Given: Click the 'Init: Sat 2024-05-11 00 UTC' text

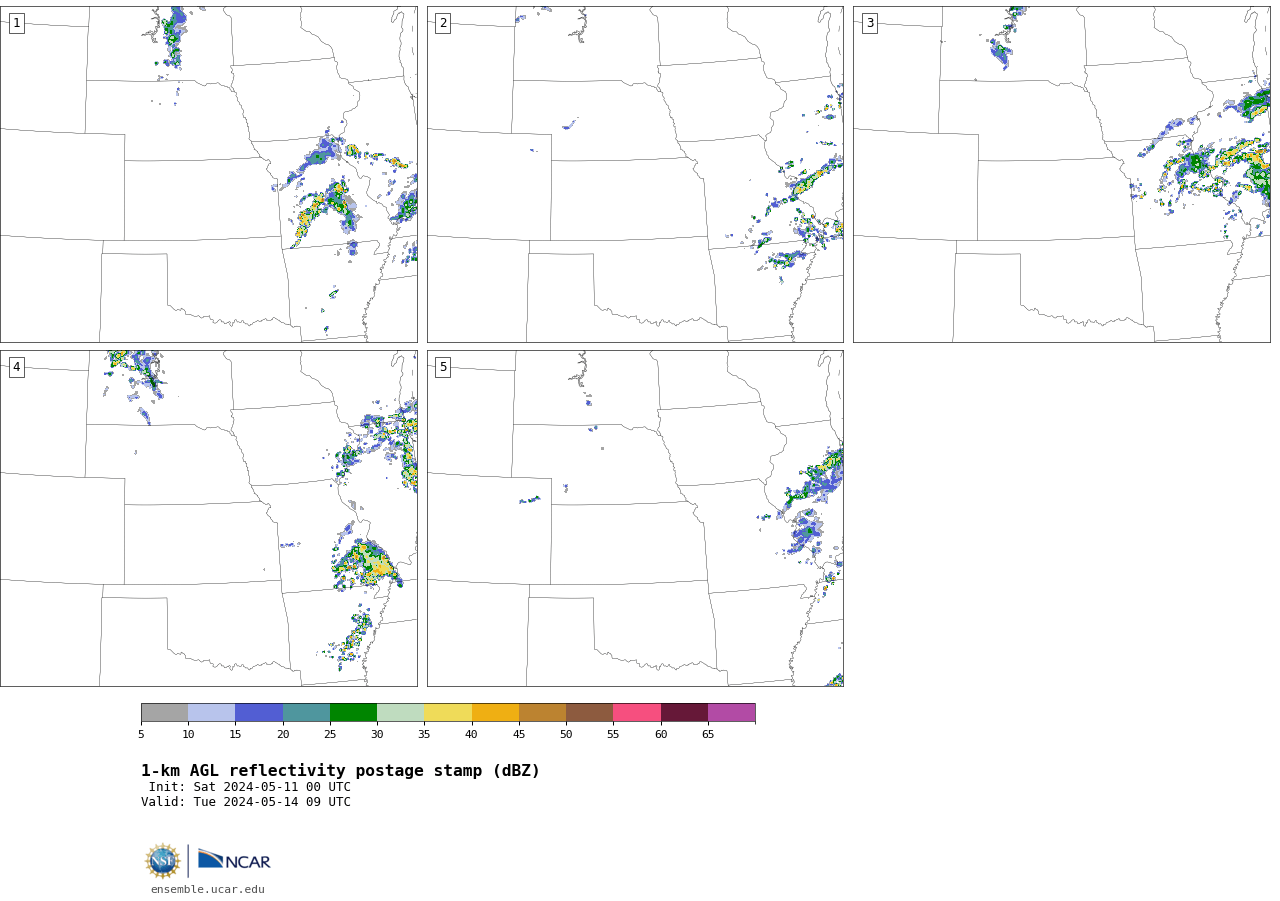Looking at the screenshot, I should (x=250, y=787).
